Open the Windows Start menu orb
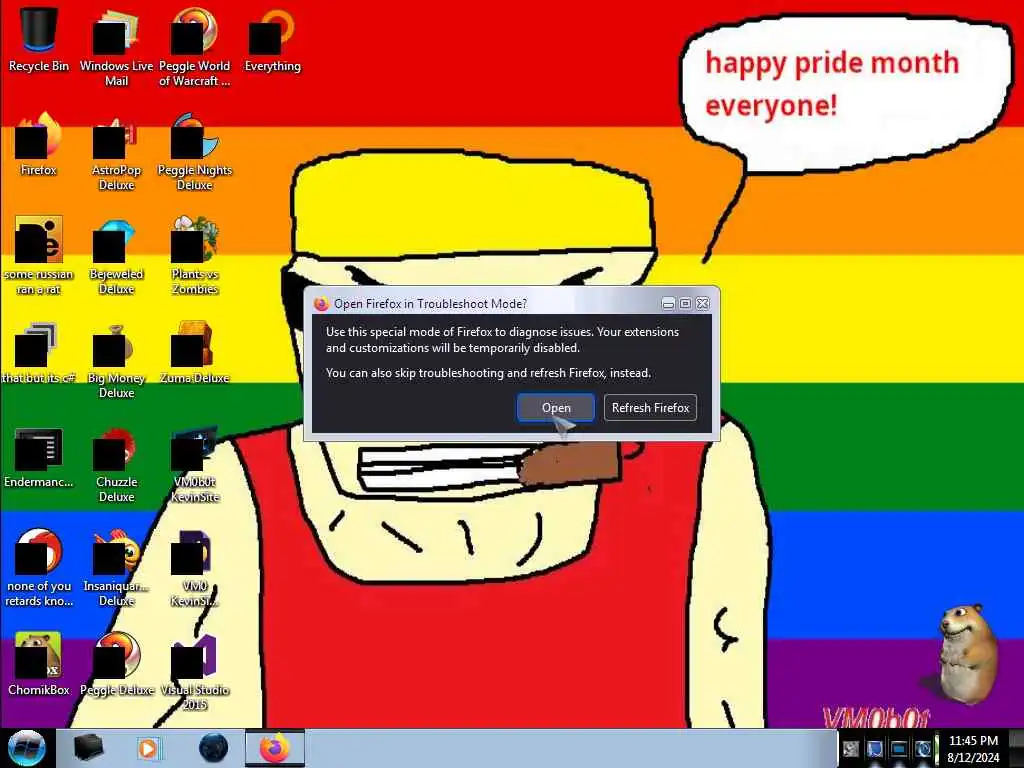The width and height of the screenshot is (1024, 768). point(27,748)
